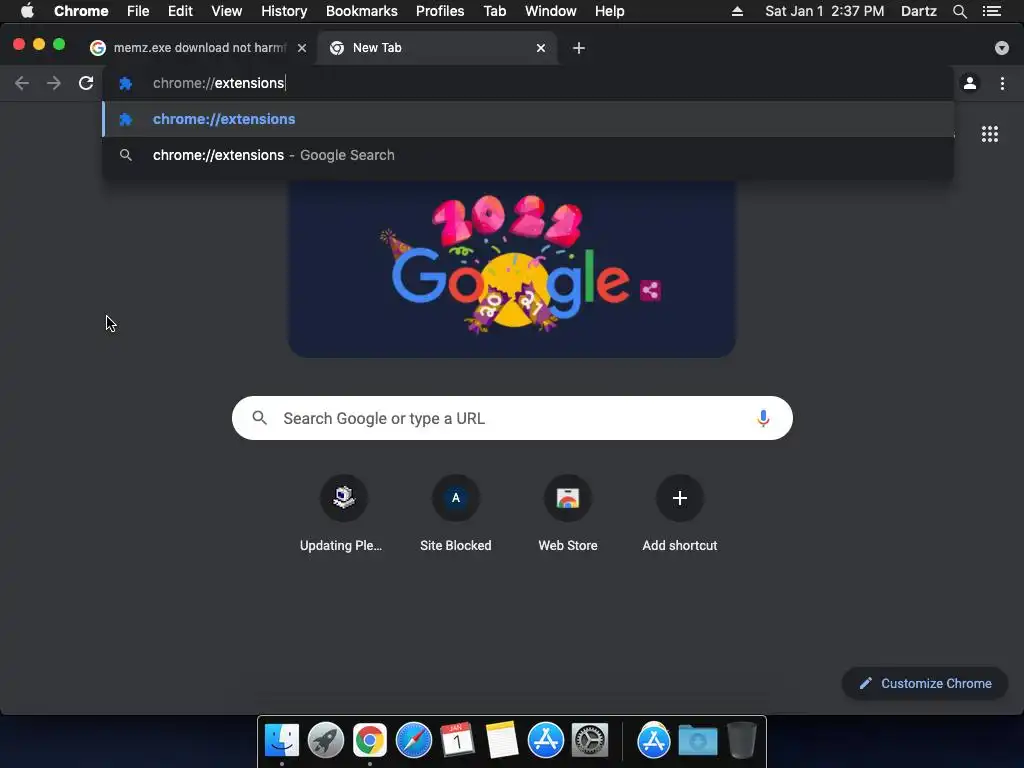Viewport: 1024px width, 768px height.
Task: Open the Web Store shortcut
Action: pos(568,515)
